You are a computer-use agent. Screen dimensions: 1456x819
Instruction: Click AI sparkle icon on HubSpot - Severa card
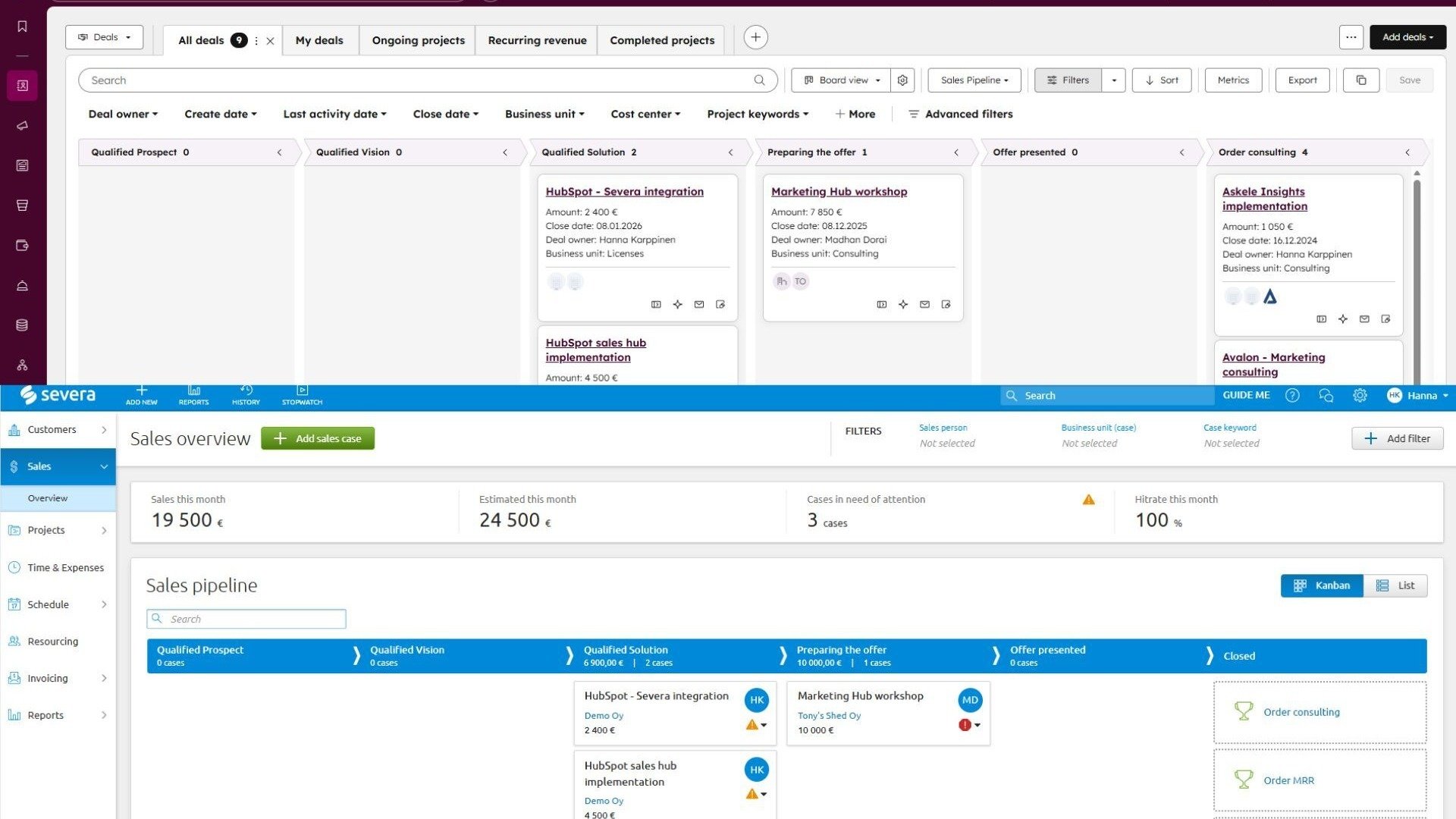coord(677,304)
